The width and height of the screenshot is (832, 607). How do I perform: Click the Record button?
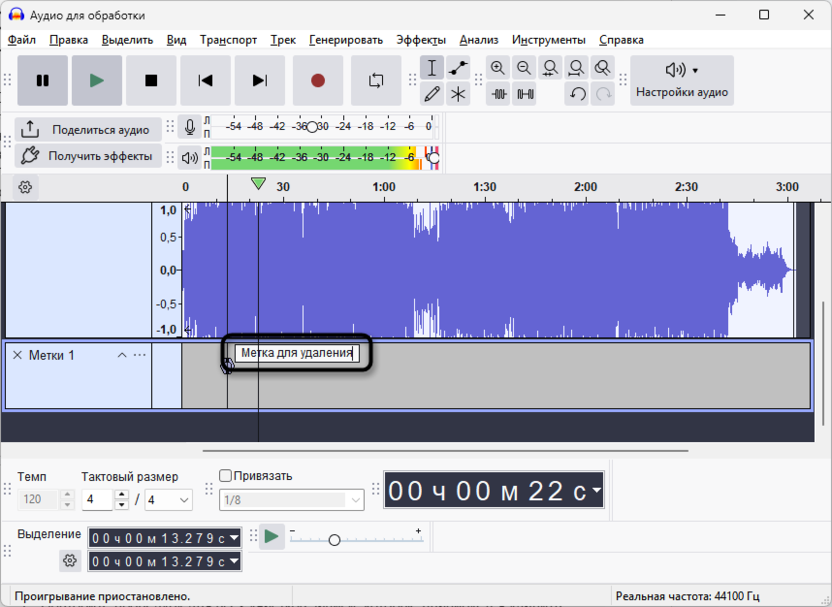click(318, 81)
